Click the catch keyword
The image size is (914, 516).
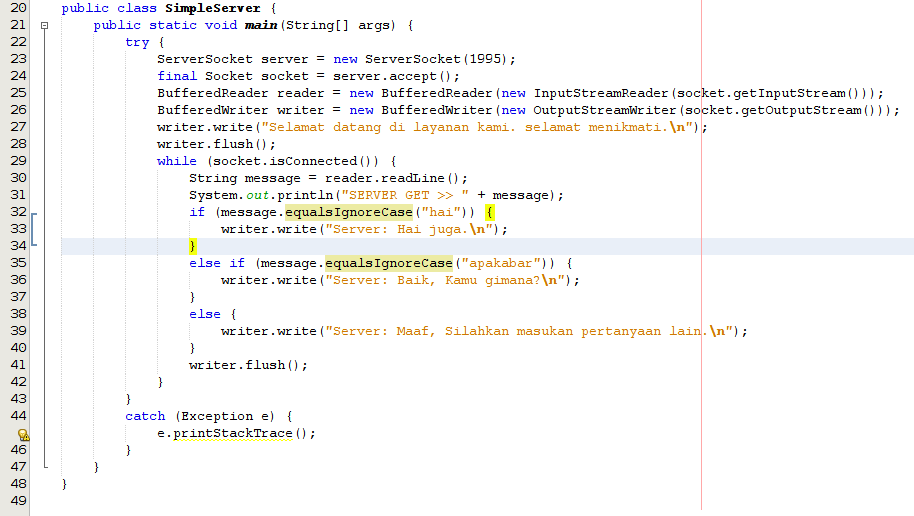[145, 416]
